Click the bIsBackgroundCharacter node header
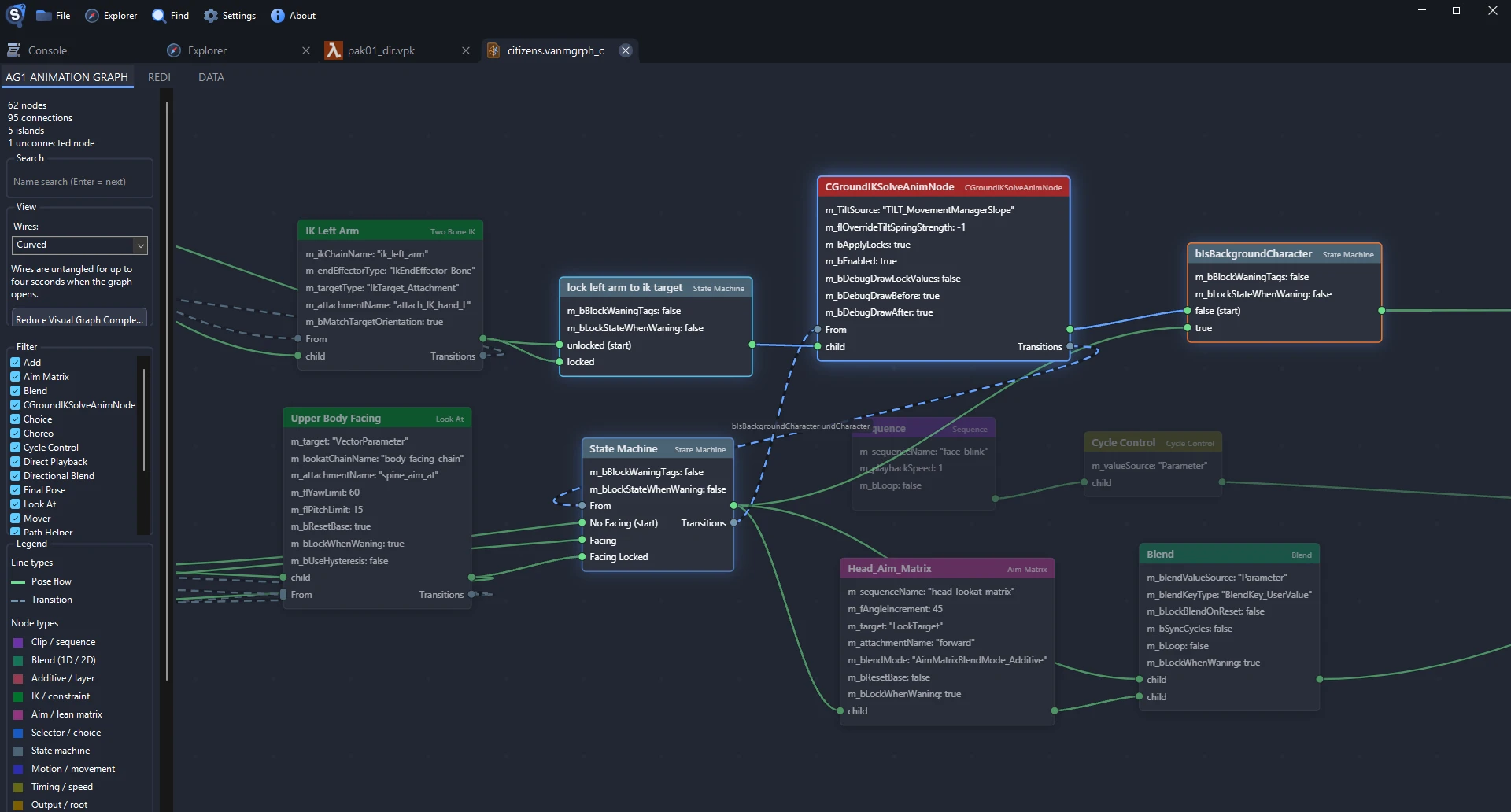1511x812 pixels. pos(1284,254)
